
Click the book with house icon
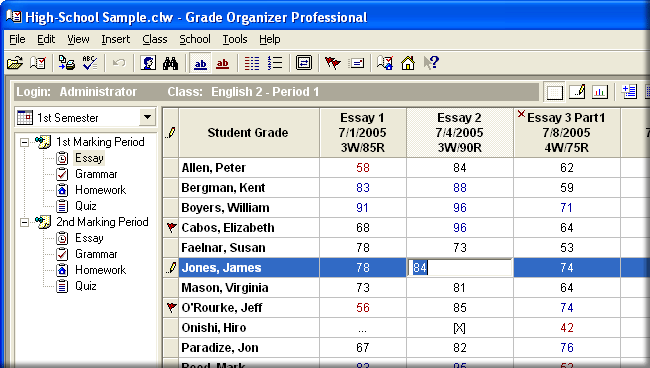pyautogui.click(x=385, y=63)
